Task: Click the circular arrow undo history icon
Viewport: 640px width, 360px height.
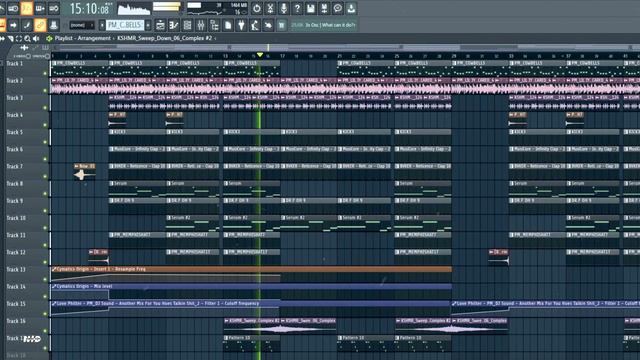Action: (257, 8)
